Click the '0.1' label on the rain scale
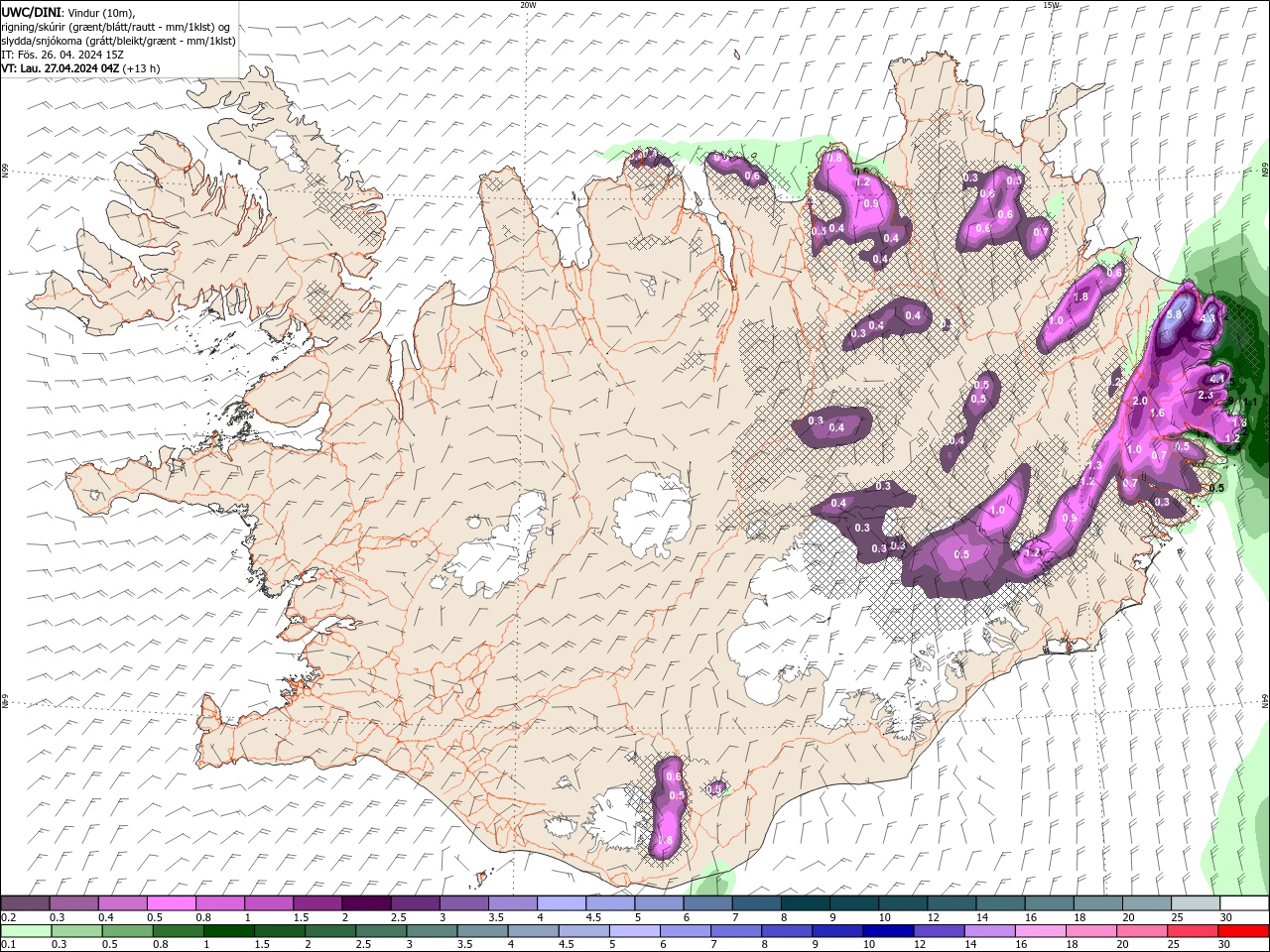 click(x=7, y=945)
